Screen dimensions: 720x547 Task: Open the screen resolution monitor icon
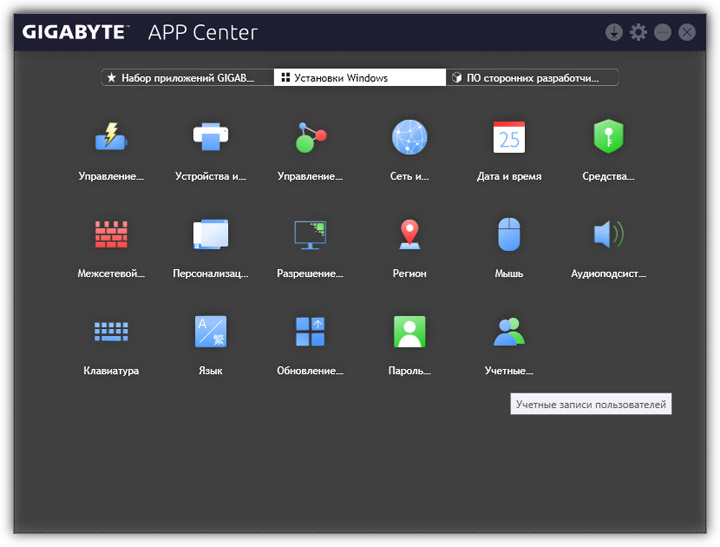(x=310, y=234)
